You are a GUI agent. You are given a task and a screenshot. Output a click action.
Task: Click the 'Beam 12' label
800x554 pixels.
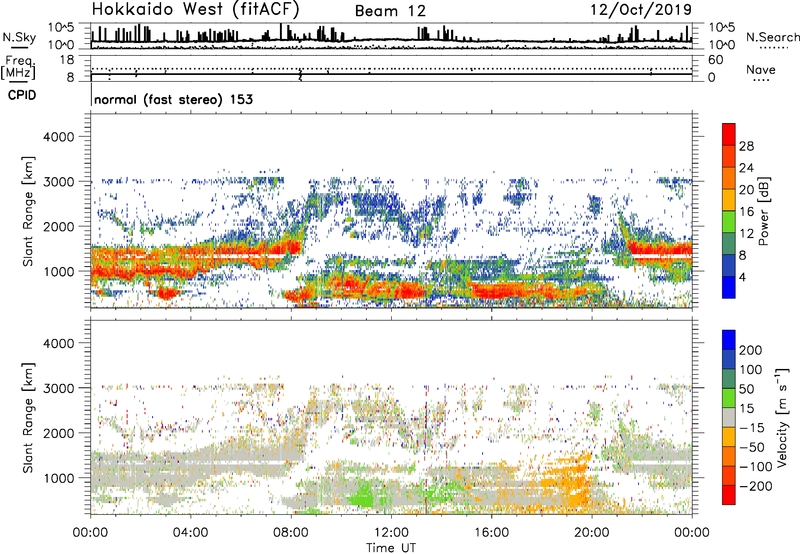click(x=390, y=11)
